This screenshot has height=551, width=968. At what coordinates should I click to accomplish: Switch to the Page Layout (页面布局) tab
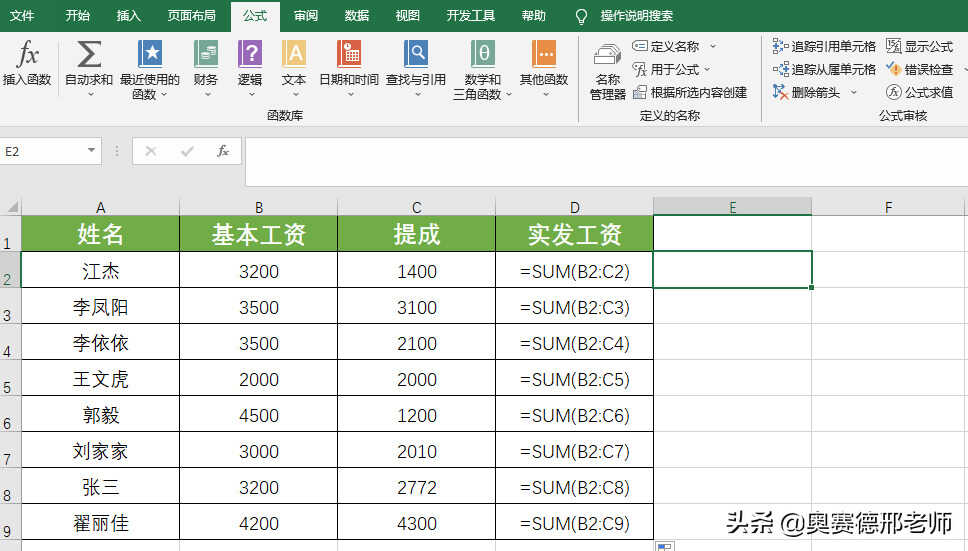coord(191,16)
